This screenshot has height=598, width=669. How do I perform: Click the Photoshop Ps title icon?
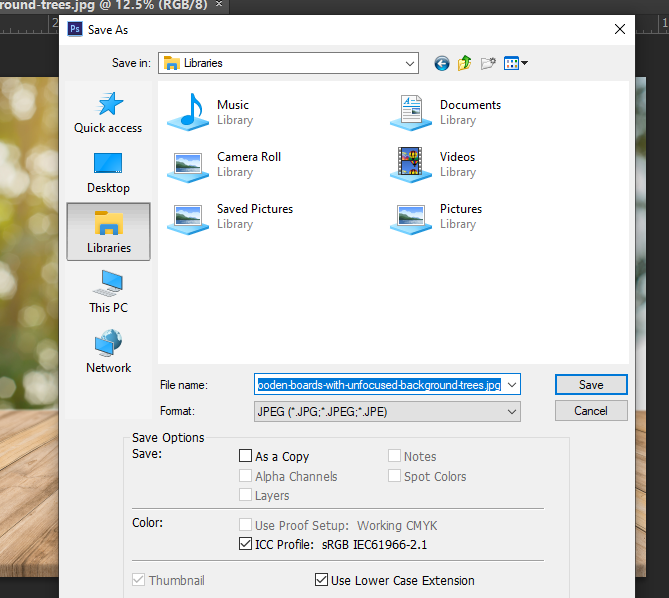[x=75, y=29]
